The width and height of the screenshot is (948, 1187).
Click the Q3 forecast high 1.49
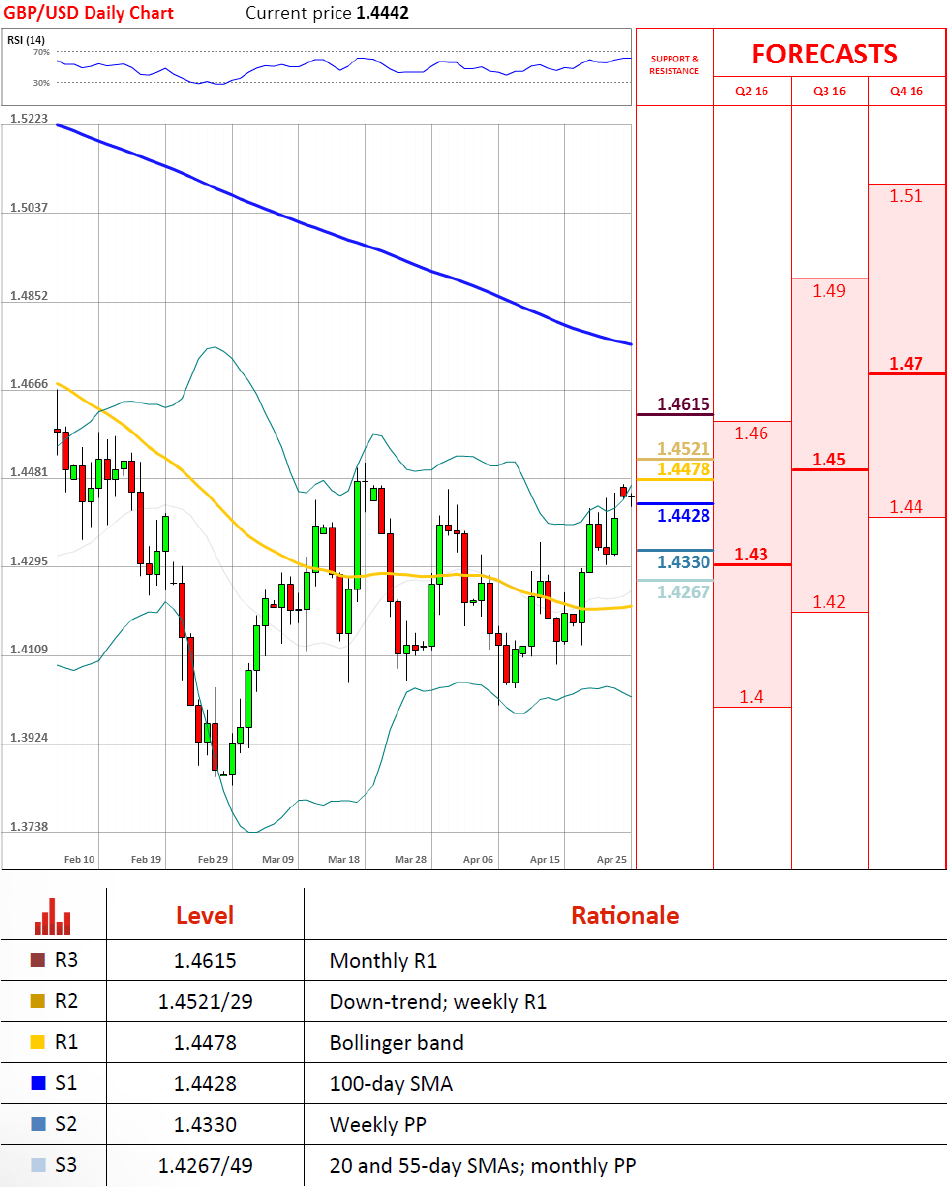pyautogui.click(x=829, y=291)
